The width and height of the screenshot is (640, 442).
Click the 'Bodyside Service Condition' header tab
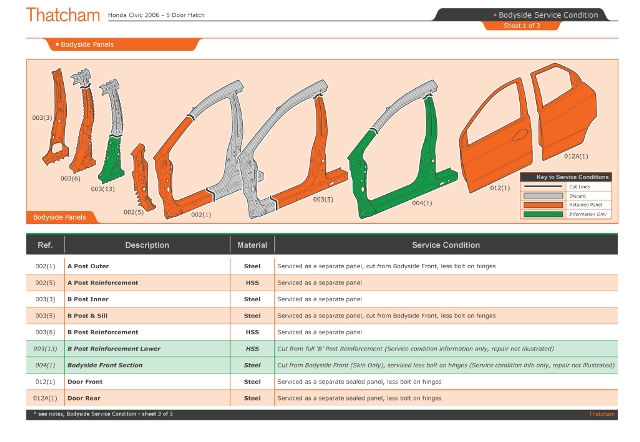(548, 15)
